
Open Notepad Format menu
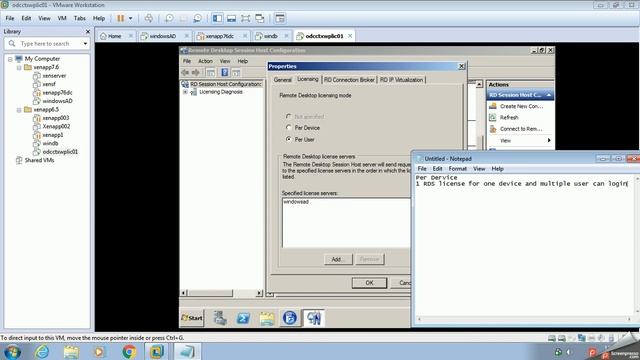458,169
